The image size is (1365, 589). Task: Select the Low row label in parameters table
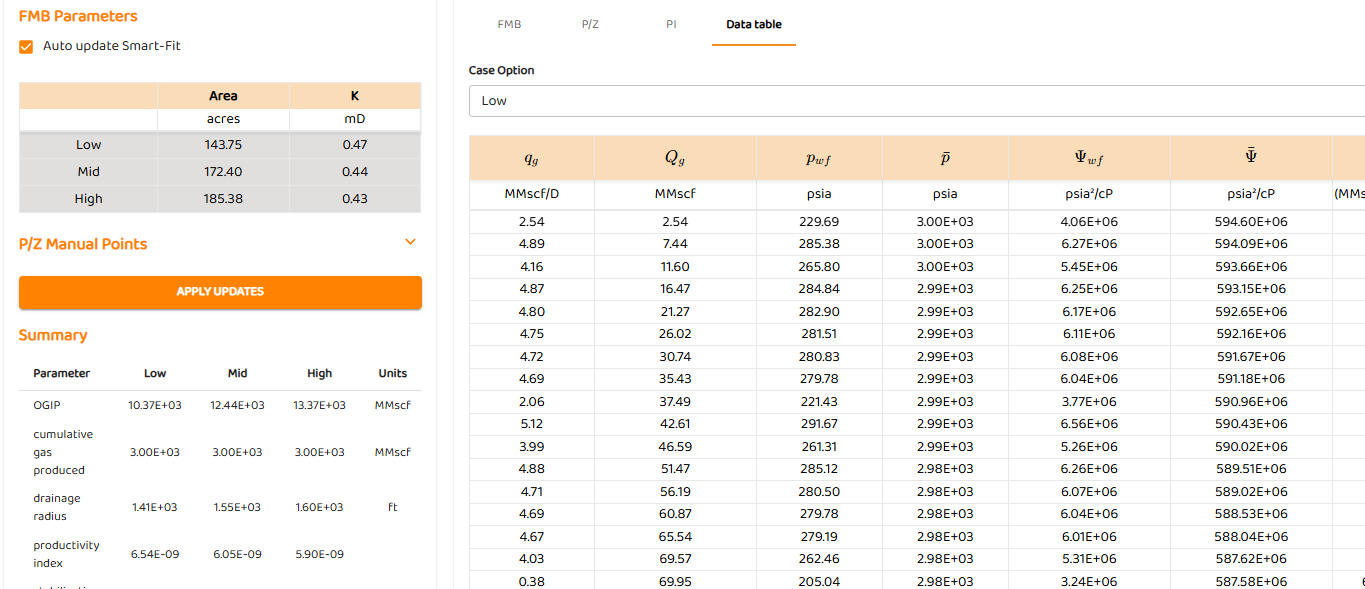tap(88, 145)
